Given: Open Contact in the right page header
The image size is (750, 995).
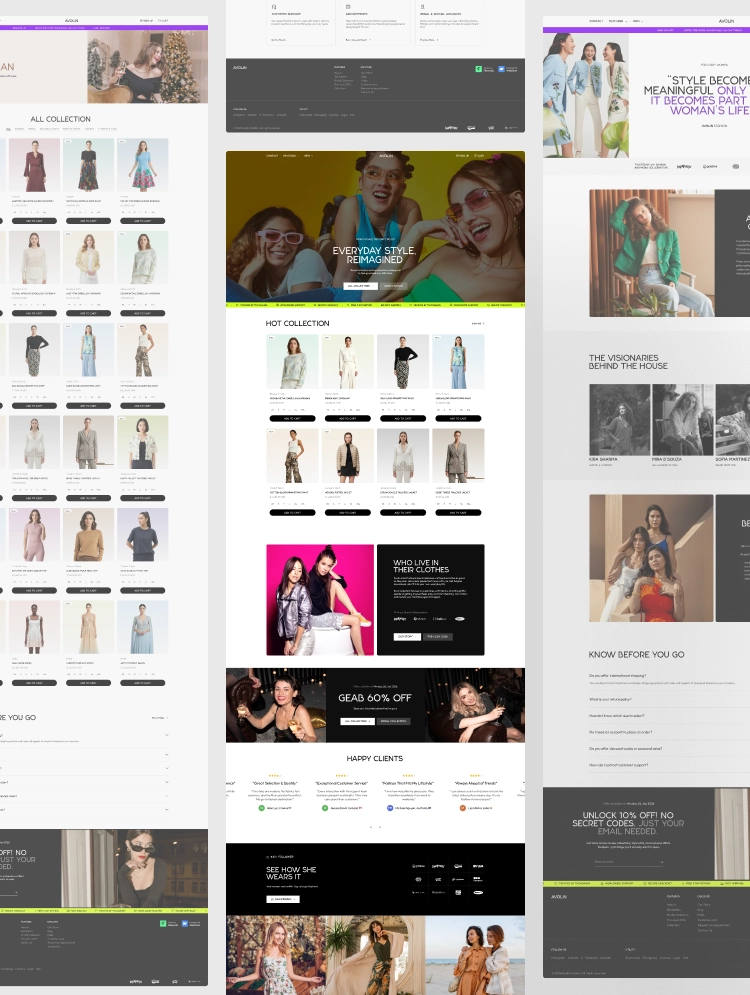Looking at the screenshot, I should tap(596, 21).
